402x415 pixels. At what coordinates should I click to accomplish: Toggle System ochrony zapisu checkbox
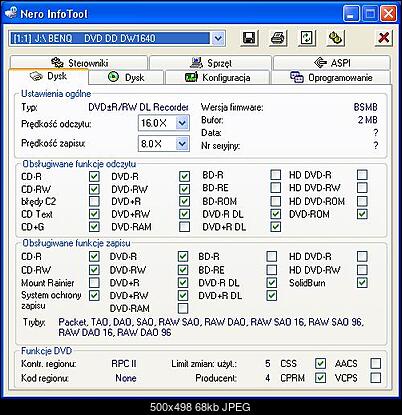point(94,295)
